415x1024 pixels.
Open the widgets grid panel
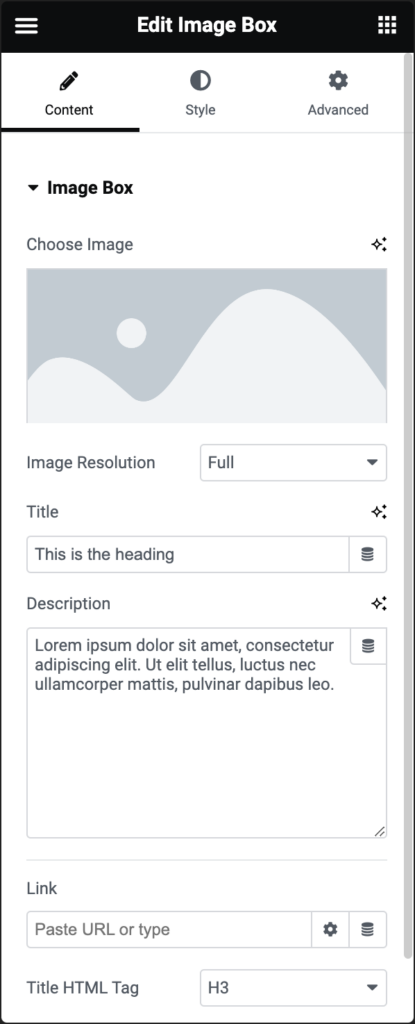click(x=387, y=25)
